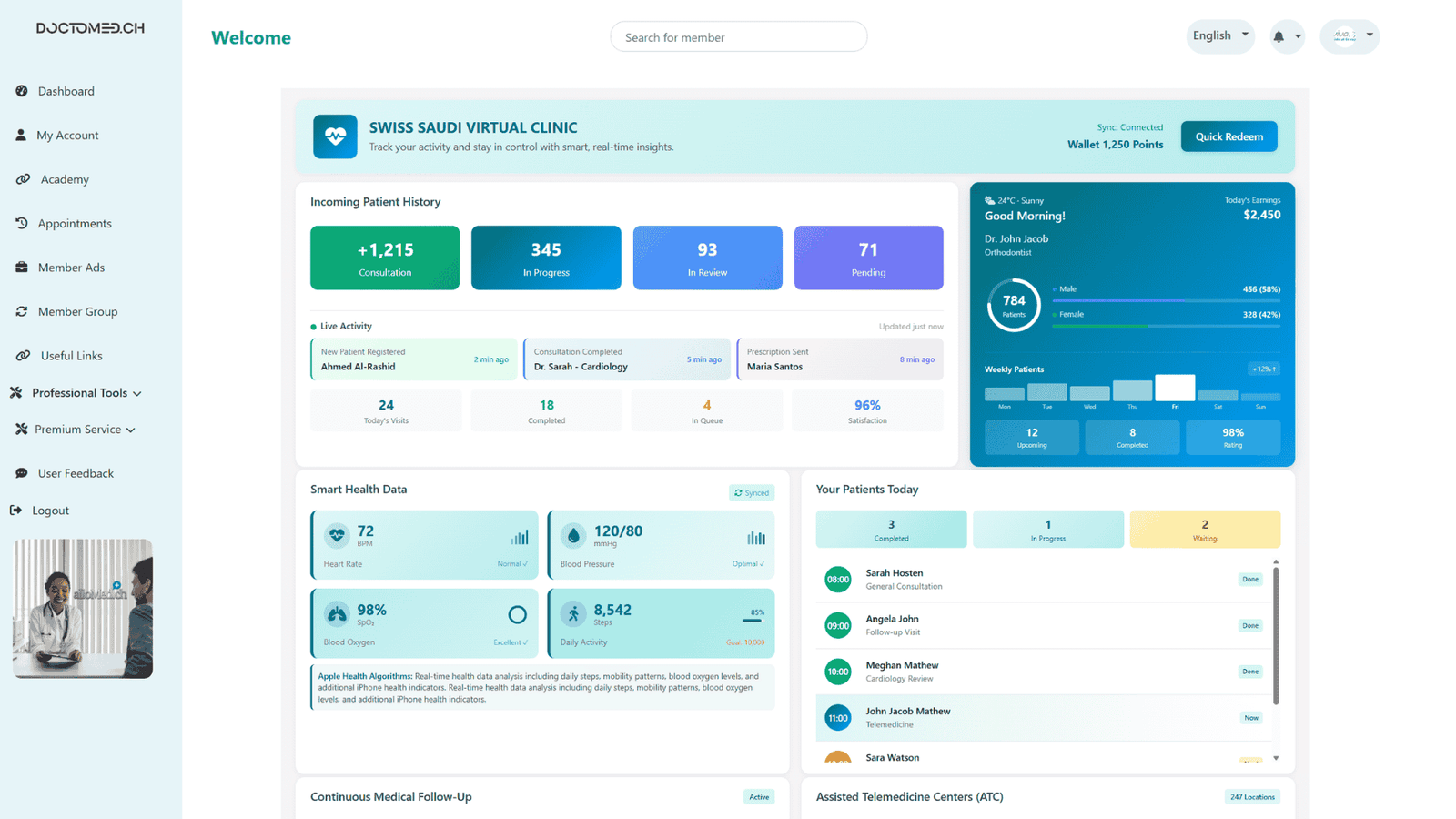
Task: Click the Dashboard gauge icon in sidebar
Action: coord(22,91)
